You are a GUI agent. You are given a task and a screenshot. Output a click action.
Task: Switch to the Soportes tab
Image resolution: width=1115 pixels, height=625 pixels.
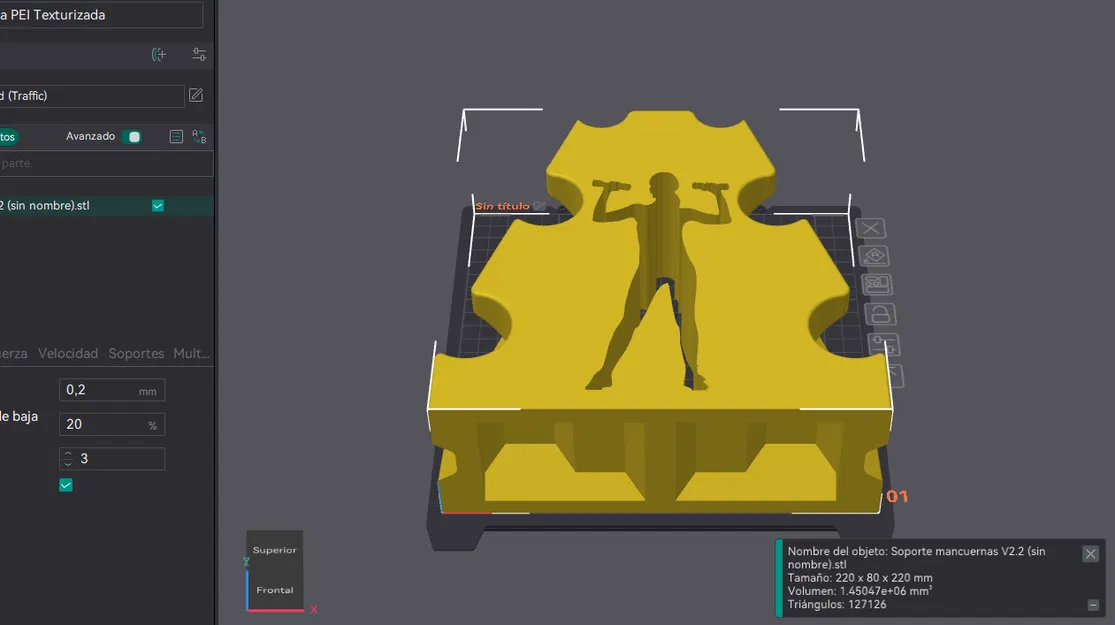pos(136,353)
